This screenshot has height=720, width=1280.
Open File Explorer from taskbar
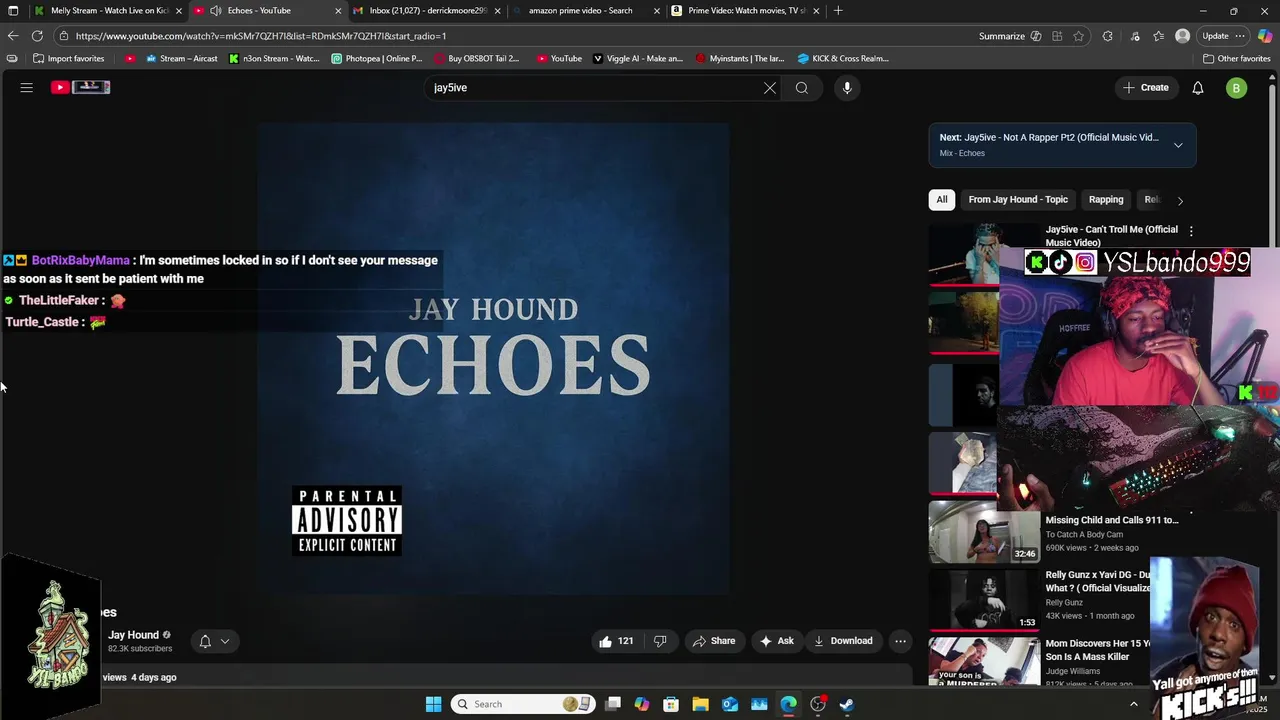[x=700, y=704]
